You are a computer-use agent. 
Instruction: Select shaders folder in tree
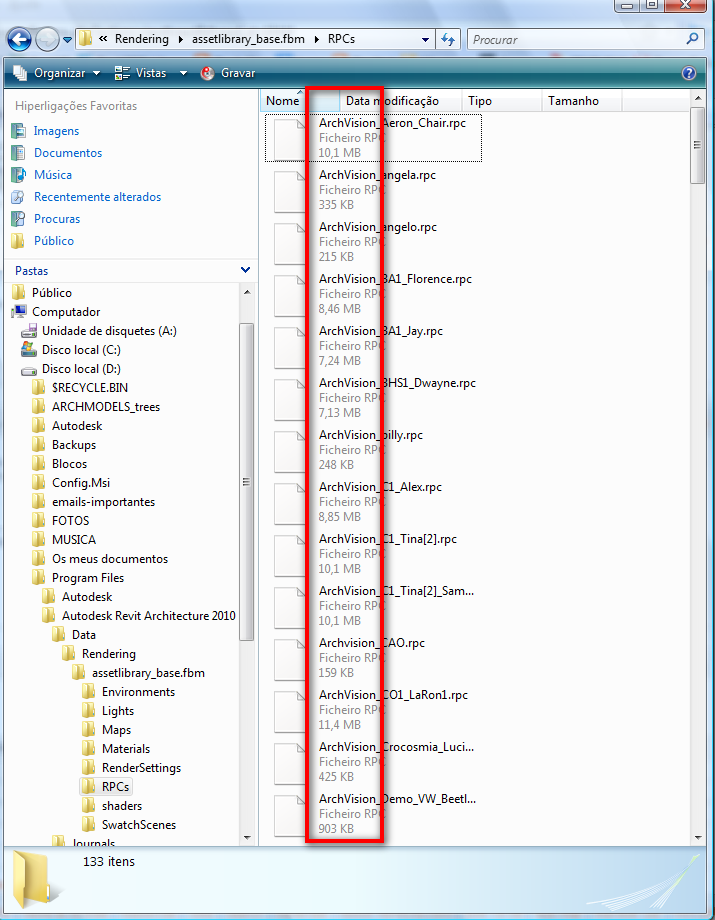click(x=121, y=806)
